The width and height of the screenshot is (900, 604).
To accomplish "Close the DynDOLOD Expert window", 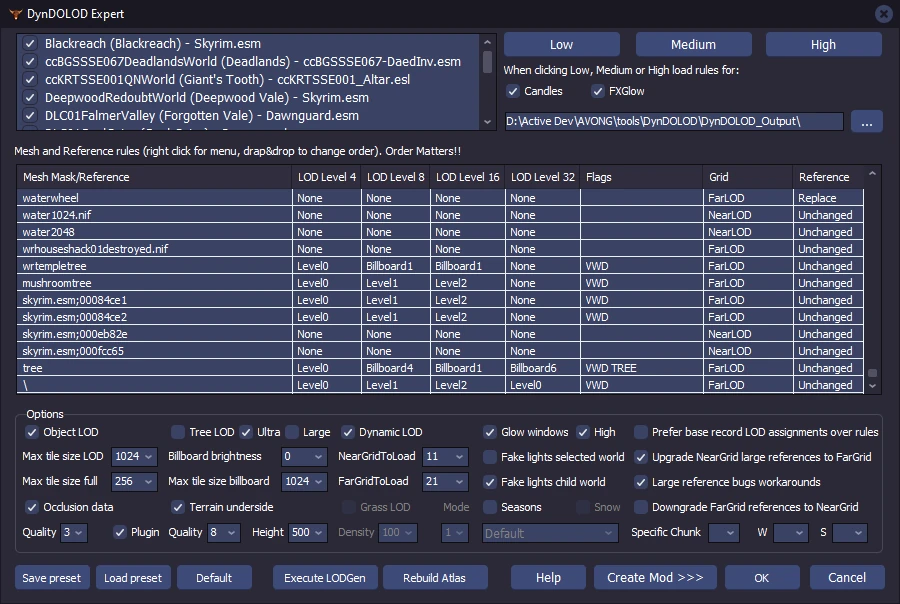I will (x=883, y=14).
